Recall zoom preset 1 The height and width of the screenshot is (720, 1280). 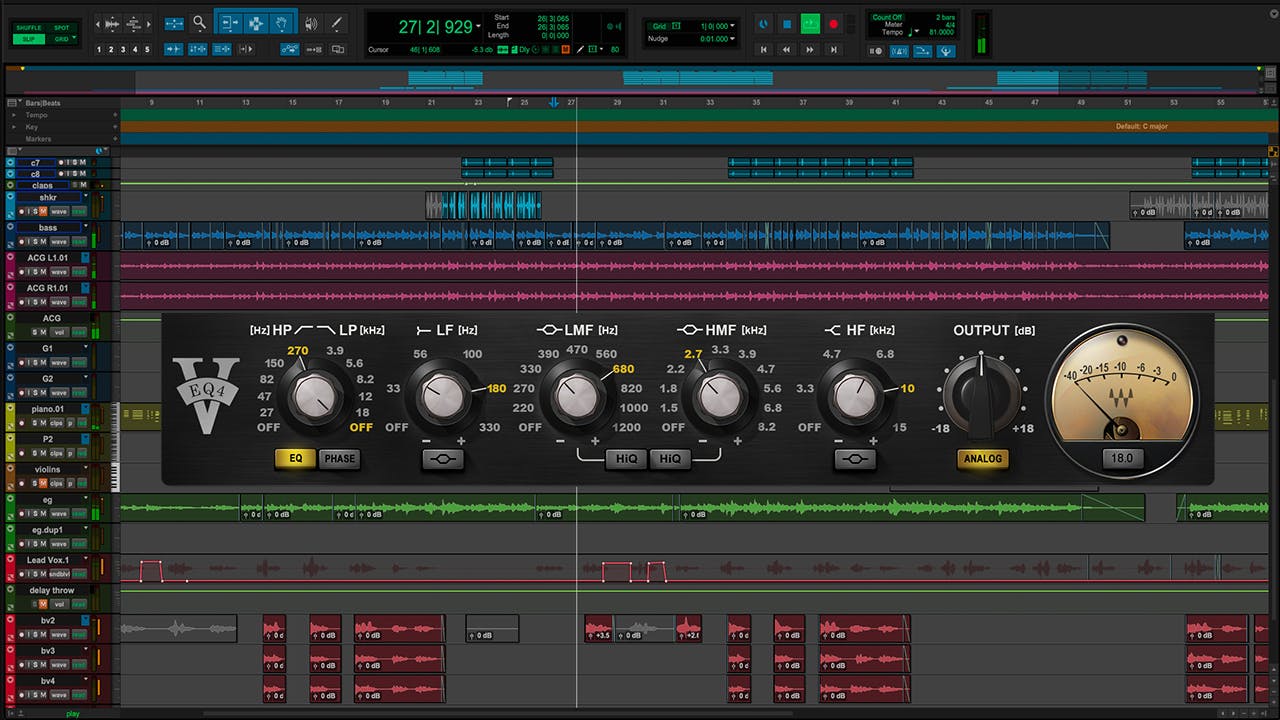(x=99, y=49)
